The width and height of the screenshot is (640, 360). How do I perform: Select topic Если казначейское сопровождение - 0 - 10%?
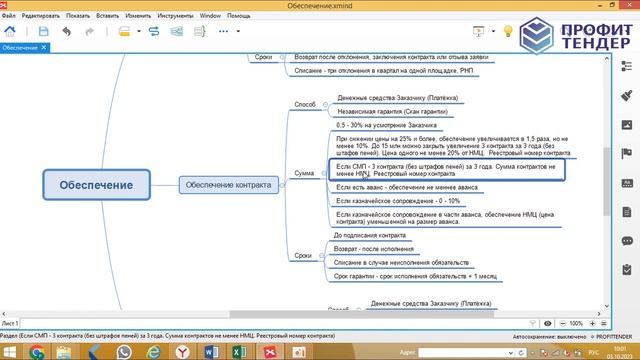click(398, 201)
